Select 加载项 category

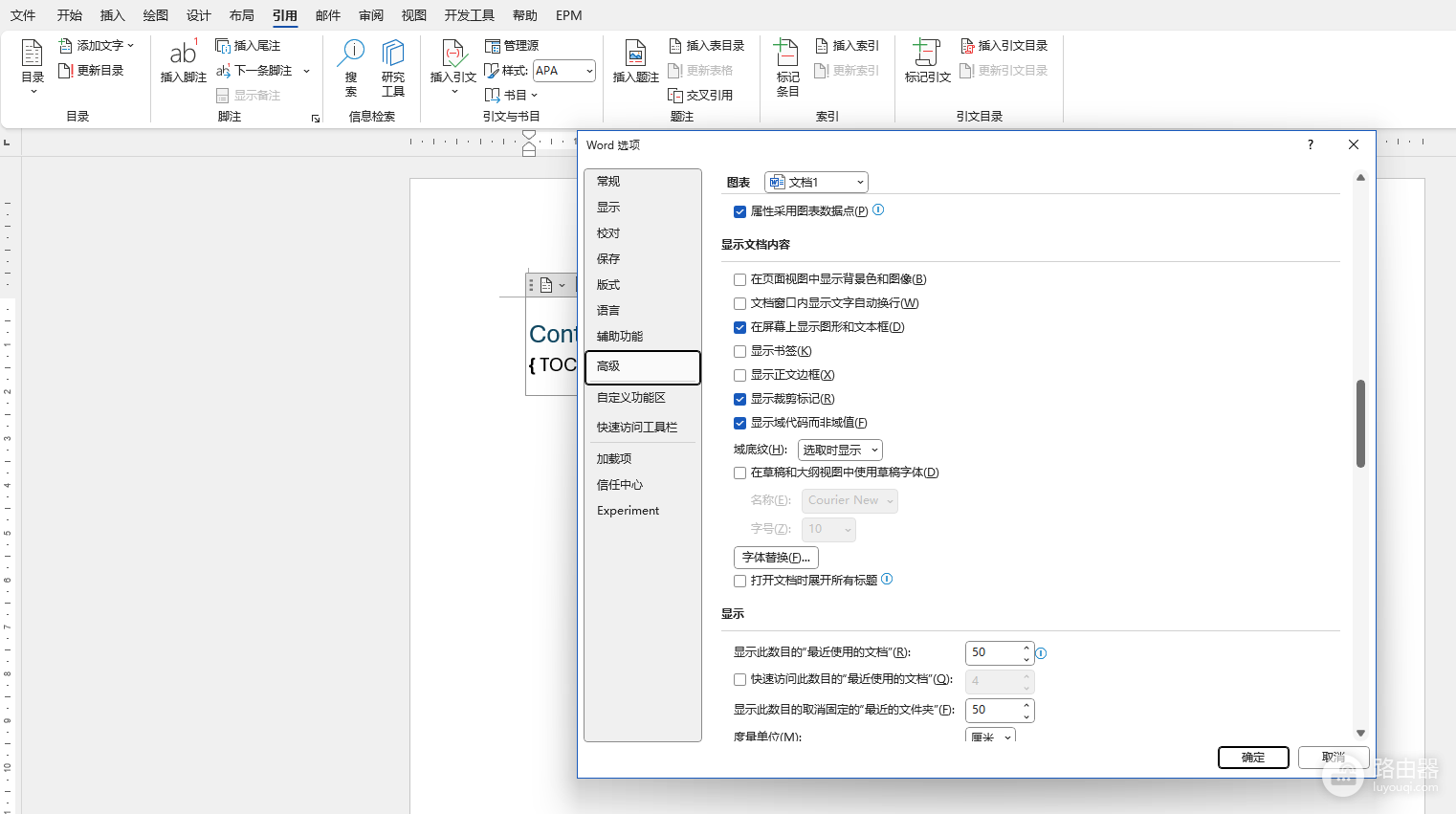tap(642, 458)
